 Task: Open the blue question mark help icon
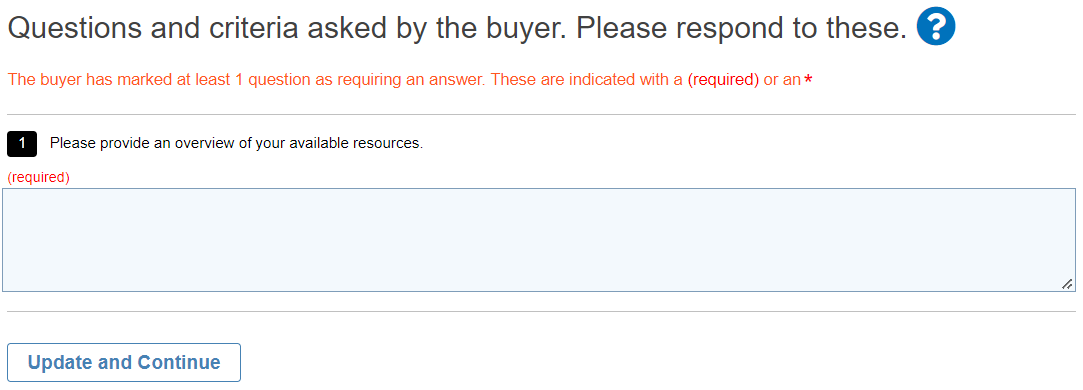pos(935,28)
